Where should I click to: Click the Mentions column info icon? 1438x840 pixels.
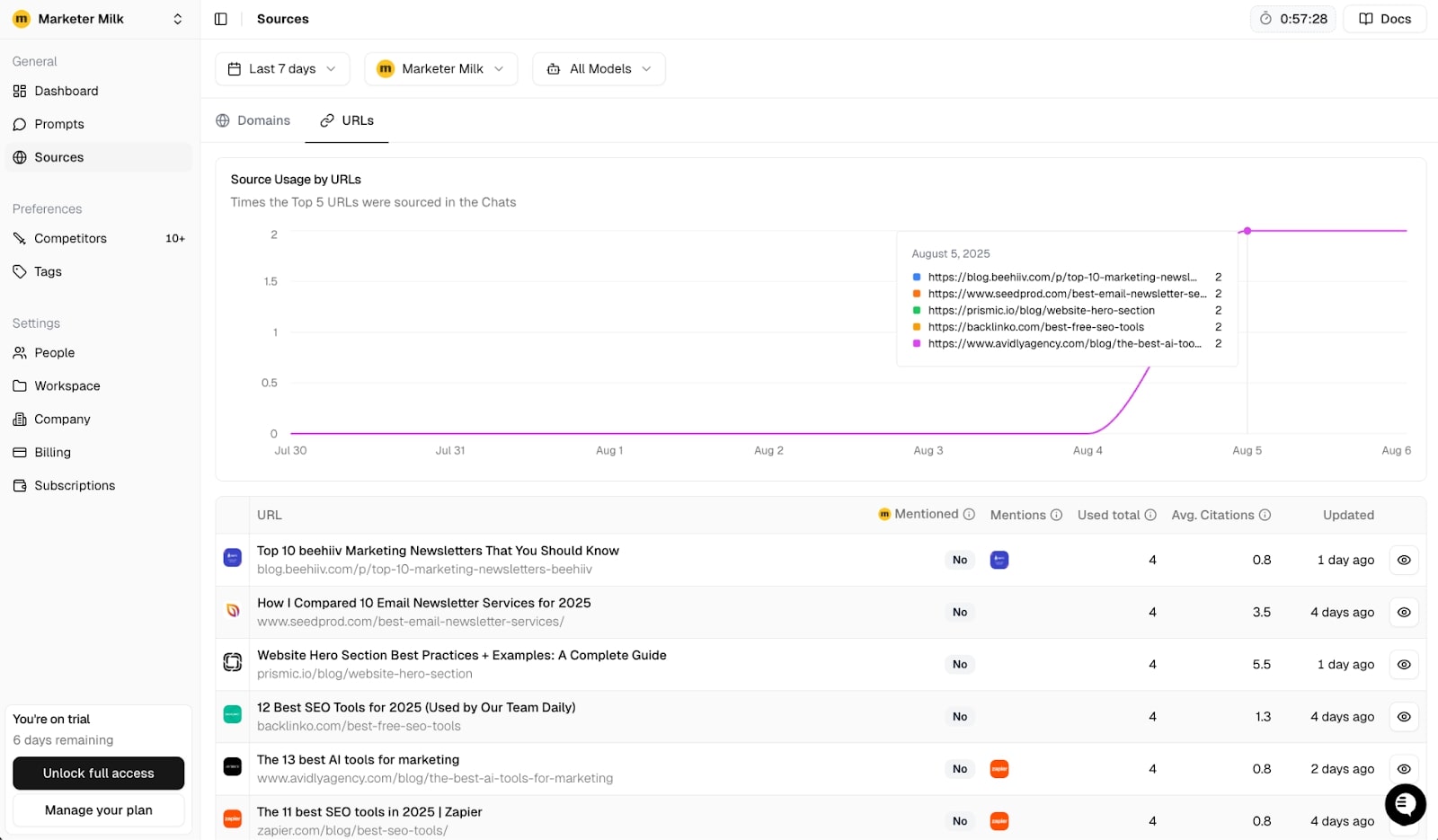tap(1057, 515)
